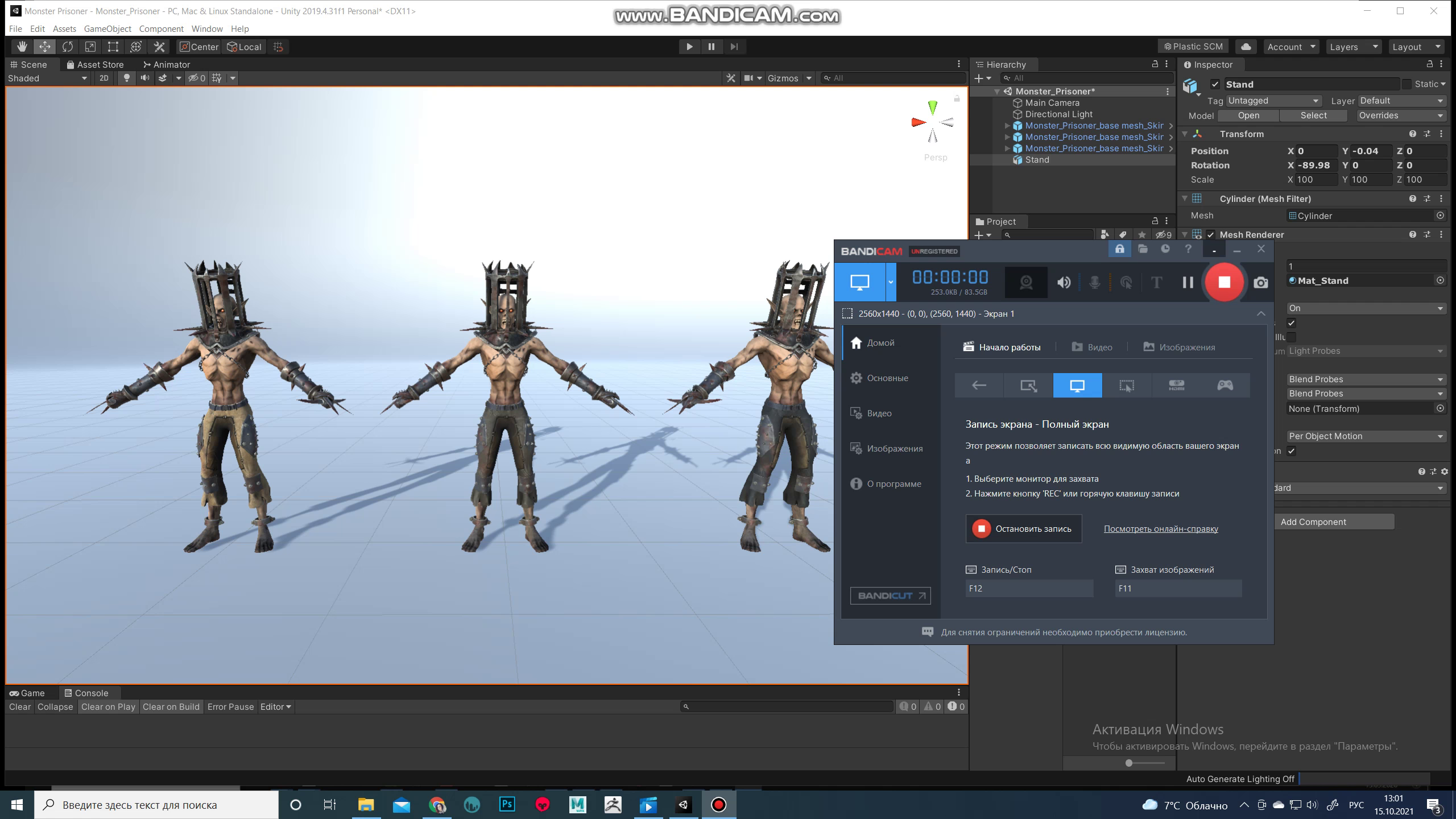Select Bandicam HDMI device recording mode
Image resolution: width=1456 pixels, height=819 pixels.
[x=1176, y=386]
